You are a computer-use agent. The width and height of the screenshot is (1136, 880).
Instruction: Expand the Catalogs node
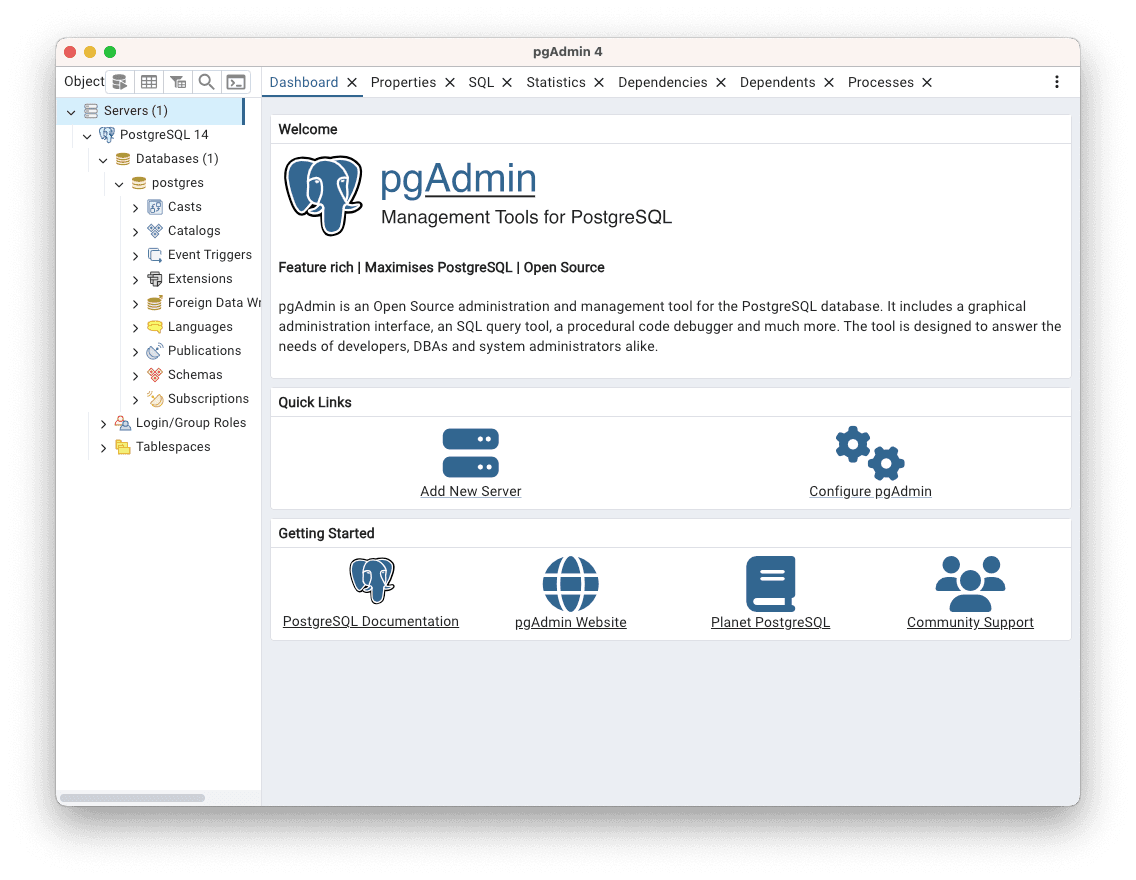tap(135, 232)
